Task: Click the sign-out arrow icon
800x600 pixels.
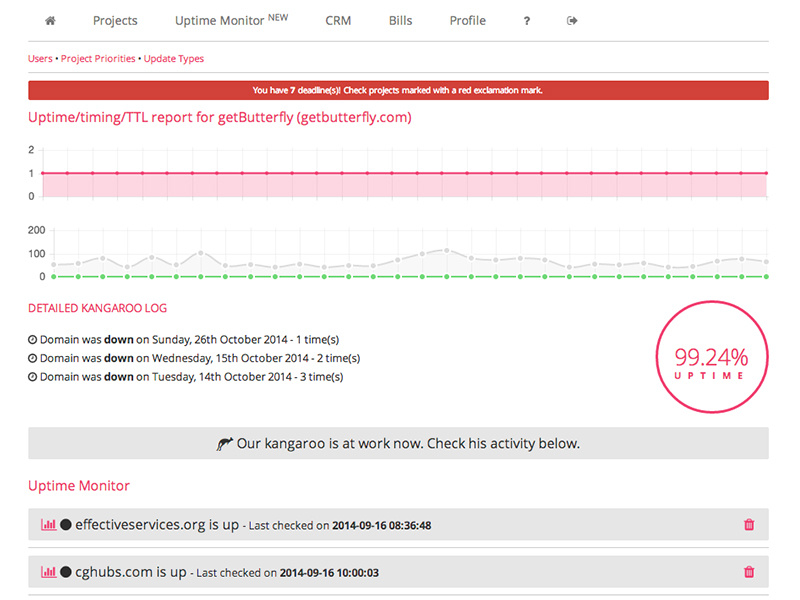Action: tap(572, 21)
